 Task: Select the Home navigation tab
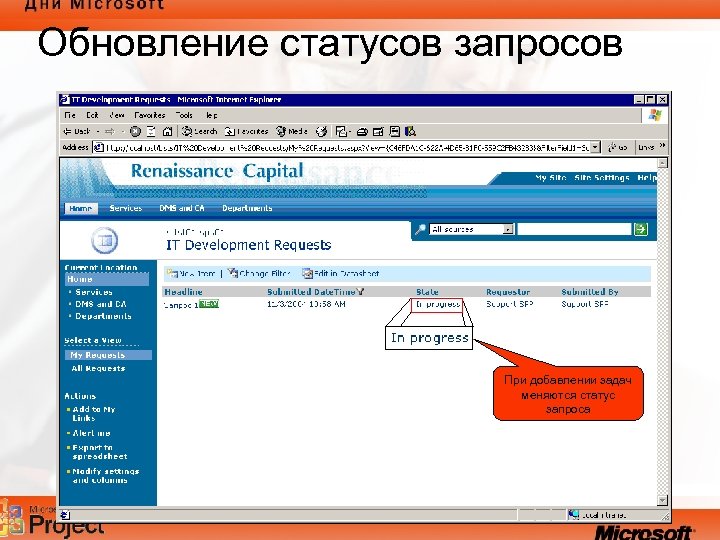(x=80, y=208)
